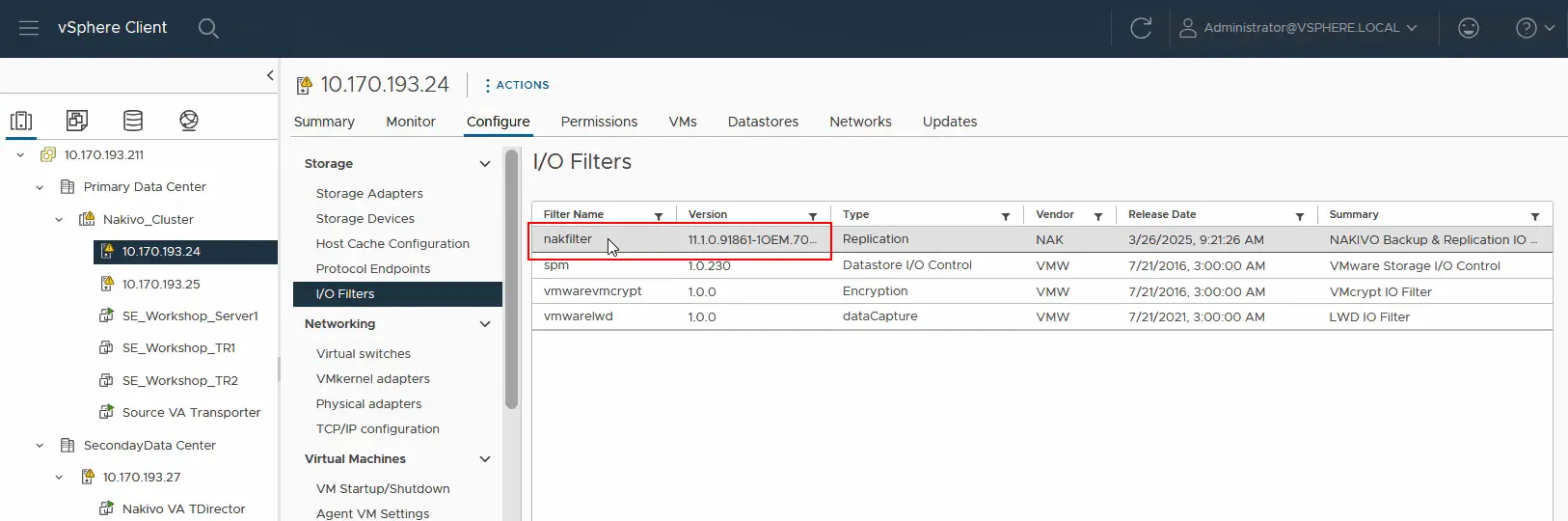The image size is (1568, 521).
Task: Open the Monitor tab
Action: [x=411, y=122]
